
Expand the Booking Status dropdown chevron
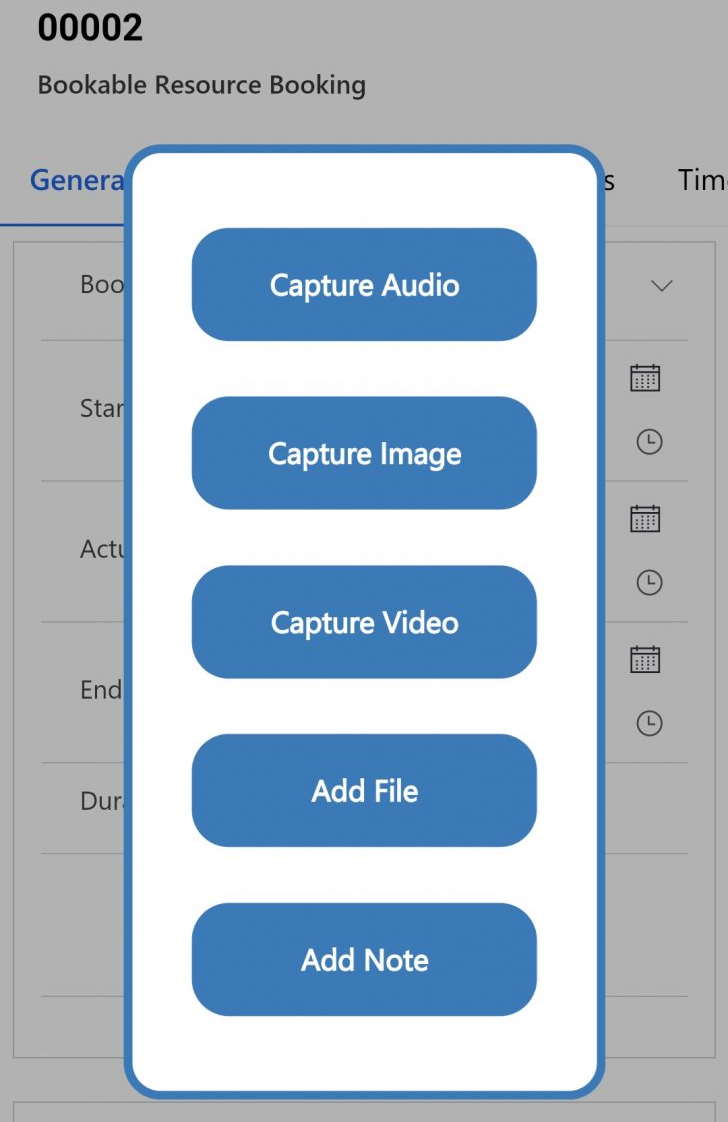[x=661, y=286]
